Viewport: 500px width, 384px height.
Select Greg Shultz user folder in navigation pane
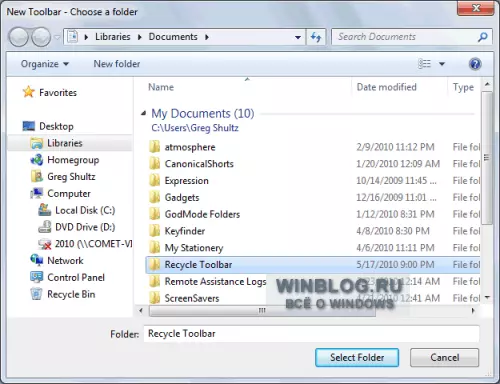[x=63, y=176]
